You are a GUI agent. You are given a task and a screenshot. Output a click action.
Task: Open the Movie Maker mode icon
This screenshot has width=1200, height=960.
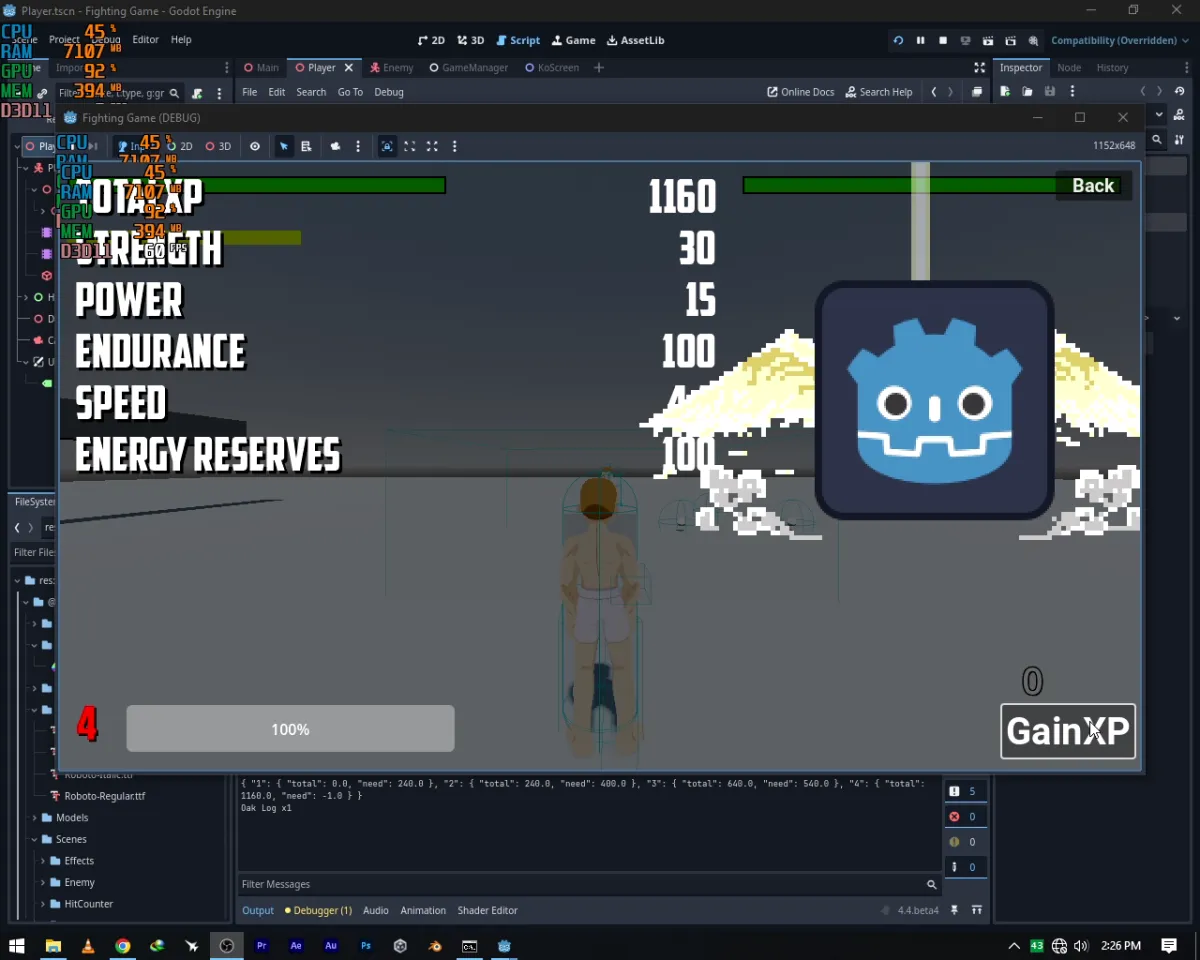click(1033, 40)
